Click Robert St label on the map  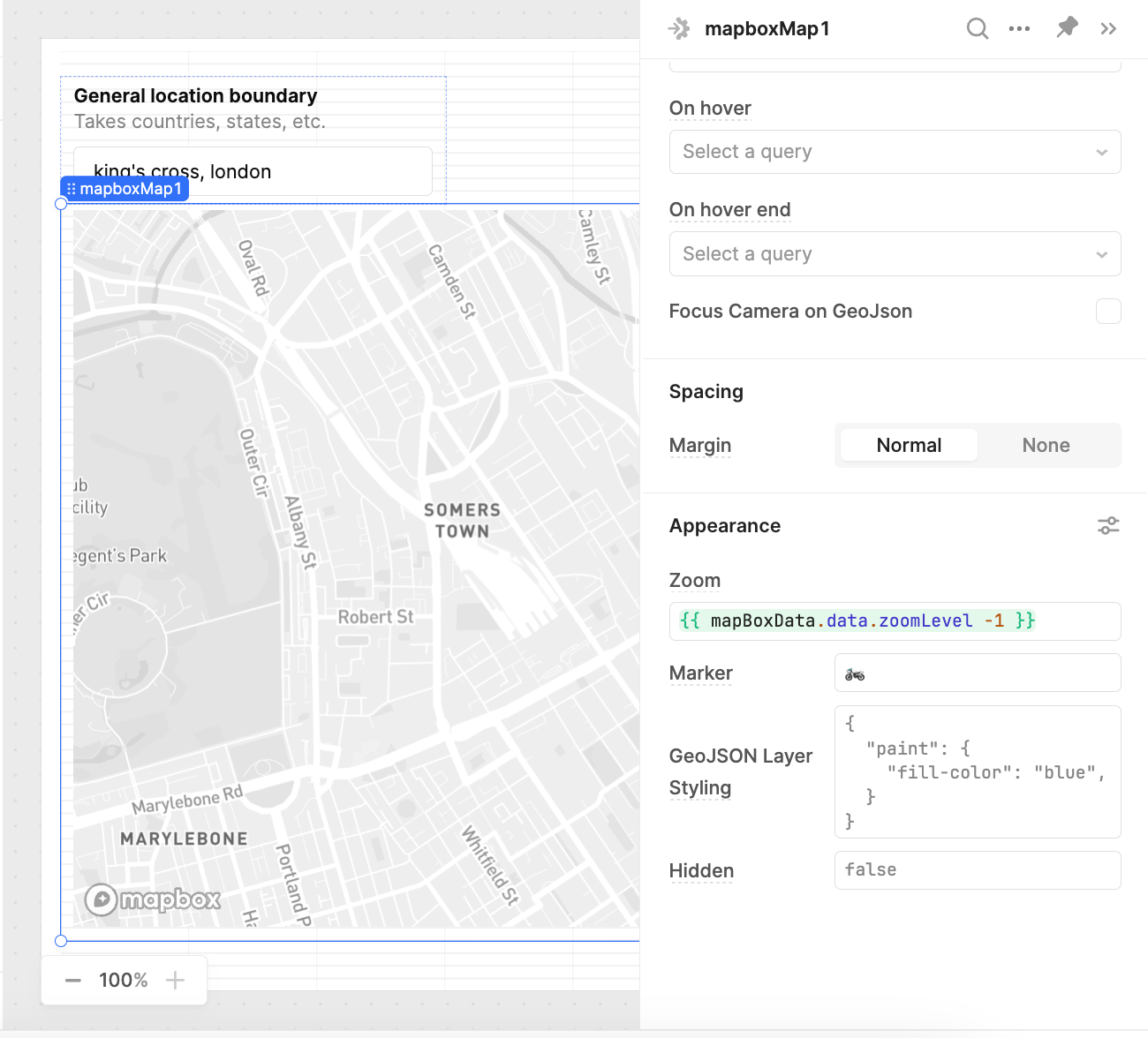(375, 617)
